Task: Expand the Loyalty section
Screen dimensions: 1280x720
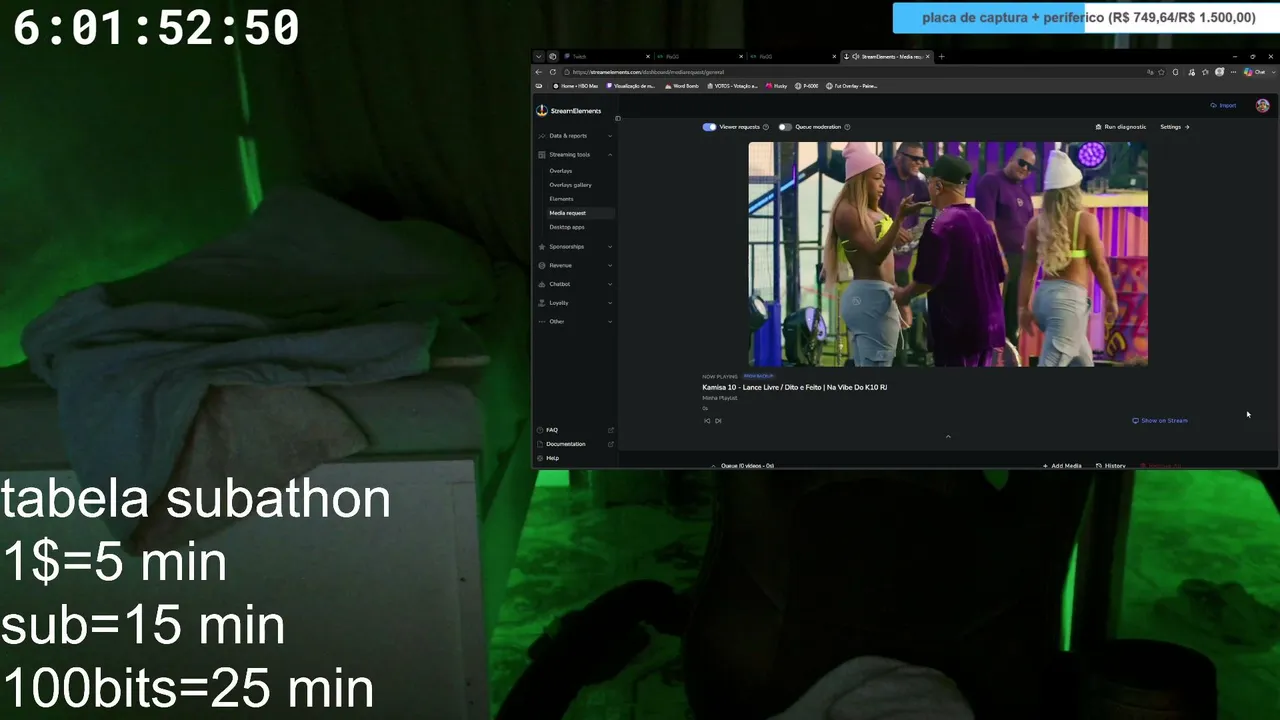Action: point(610,303)
